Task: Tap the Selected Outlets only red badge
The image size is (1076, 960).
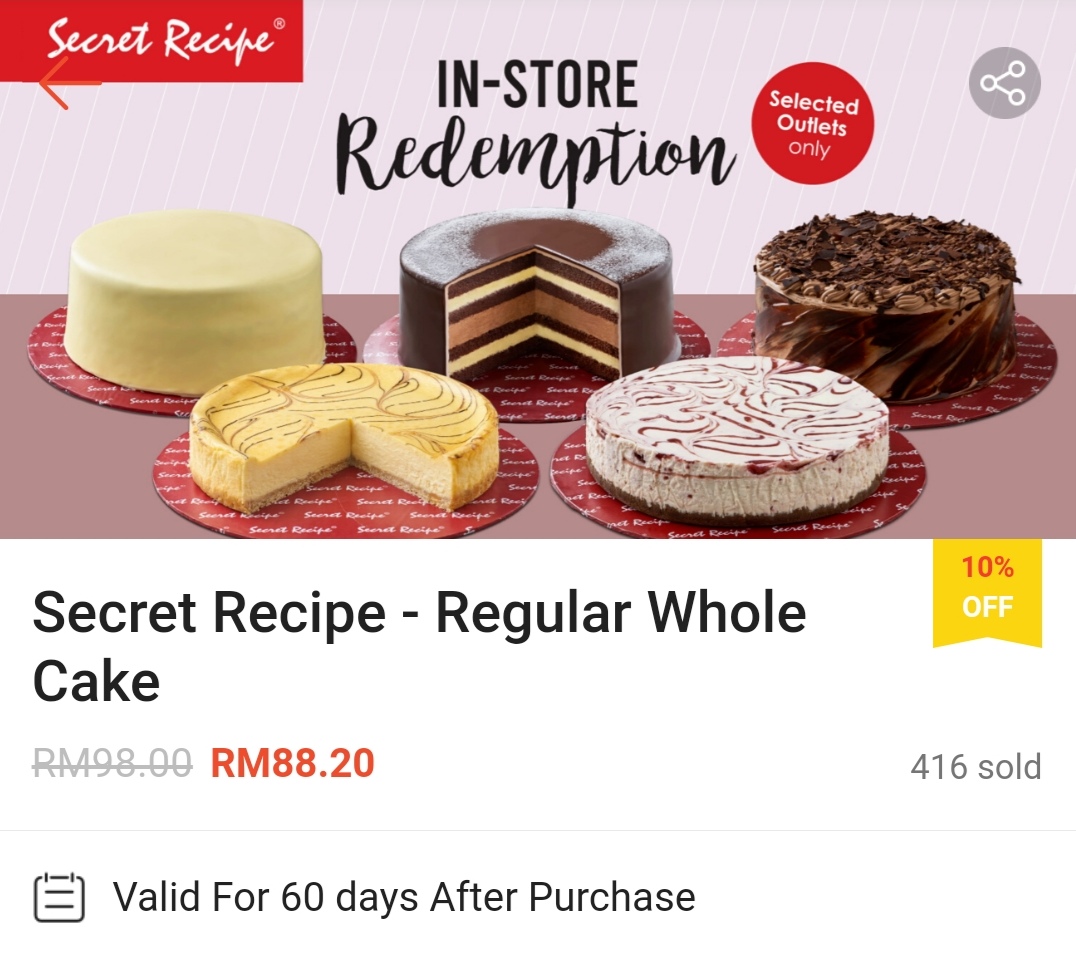Action: click(x=812, y=124)
